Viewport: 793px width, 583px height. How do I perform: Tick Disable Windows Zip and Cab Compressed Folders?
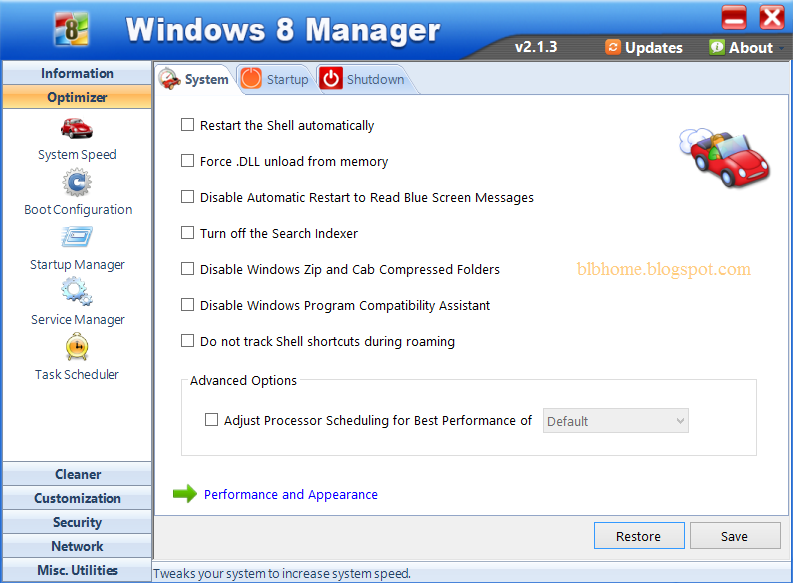[x=187, y=268]
